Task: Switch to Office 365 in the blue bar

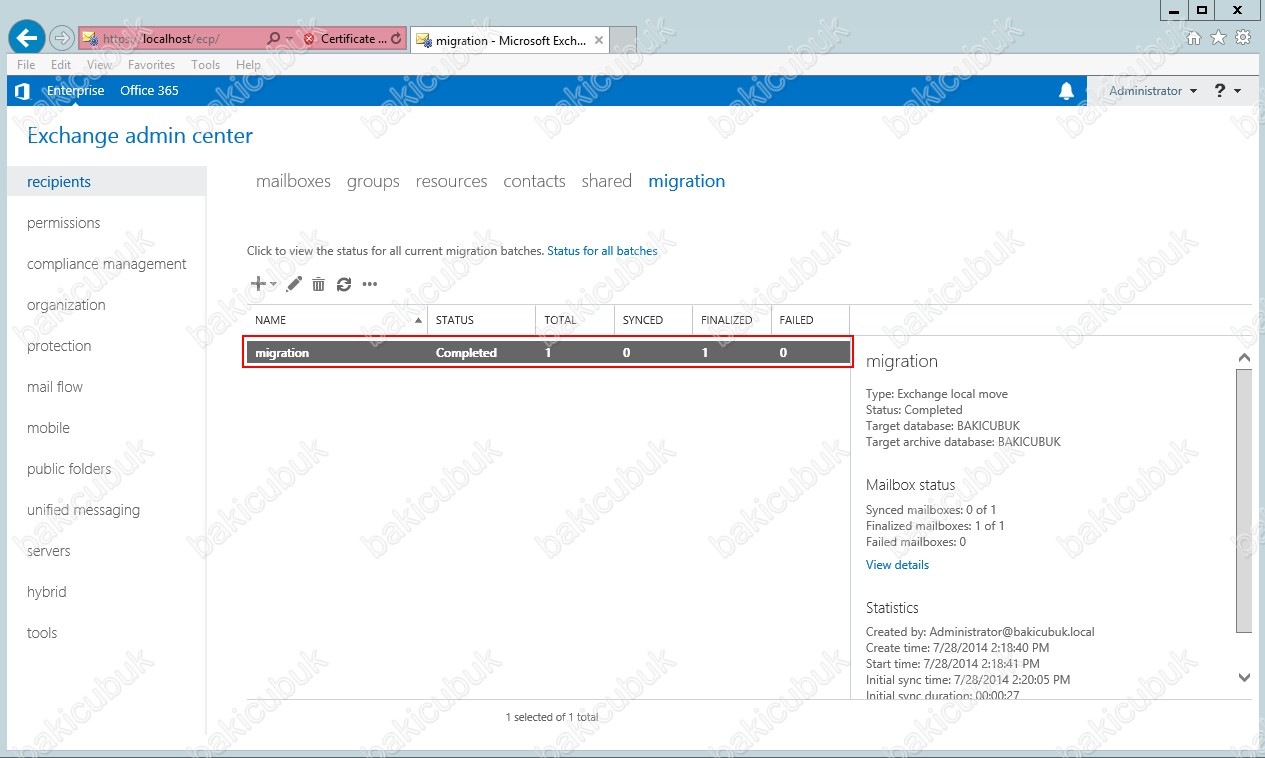Action: tap(149, 91)
